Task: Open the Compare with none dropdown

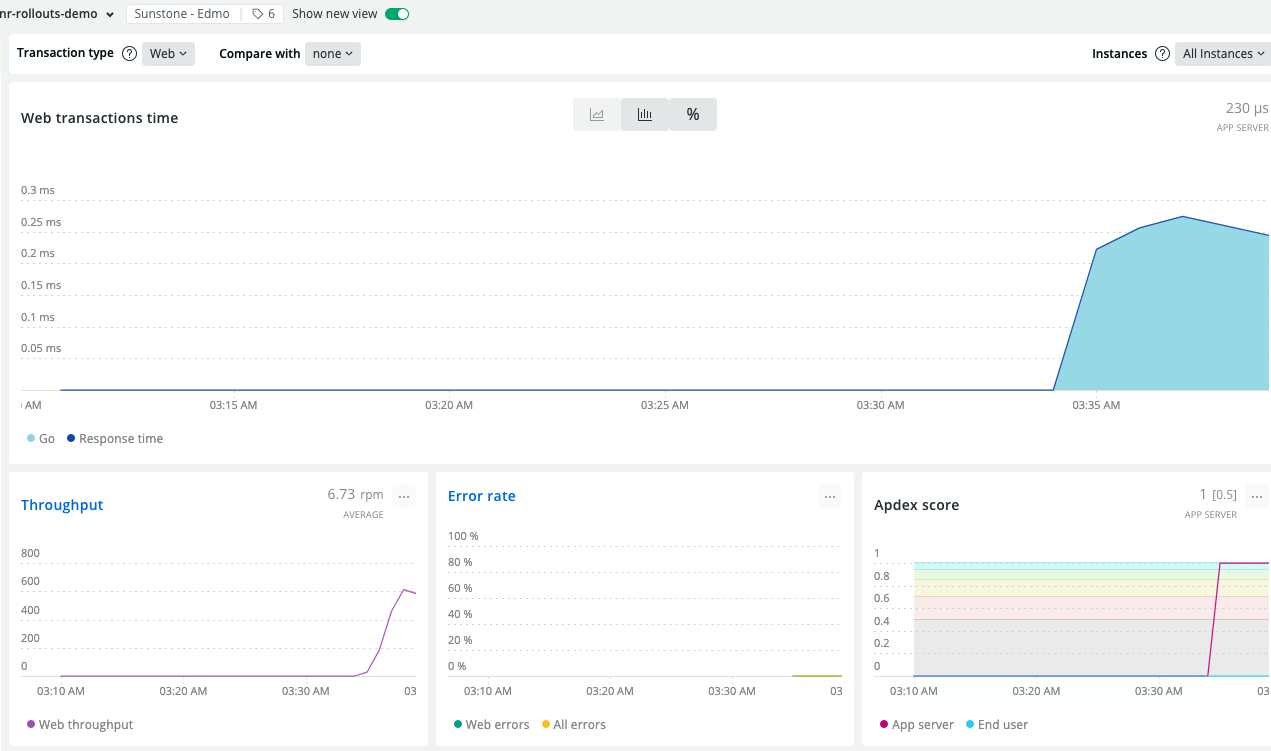Action: point(333,54)
